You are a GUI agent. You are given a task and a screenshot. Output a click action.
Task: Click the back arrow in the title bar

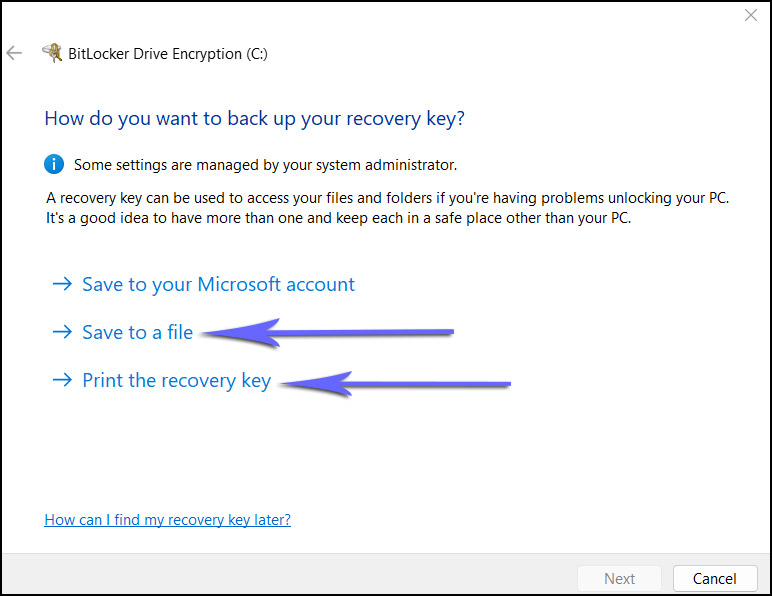[x=14, y=53]
